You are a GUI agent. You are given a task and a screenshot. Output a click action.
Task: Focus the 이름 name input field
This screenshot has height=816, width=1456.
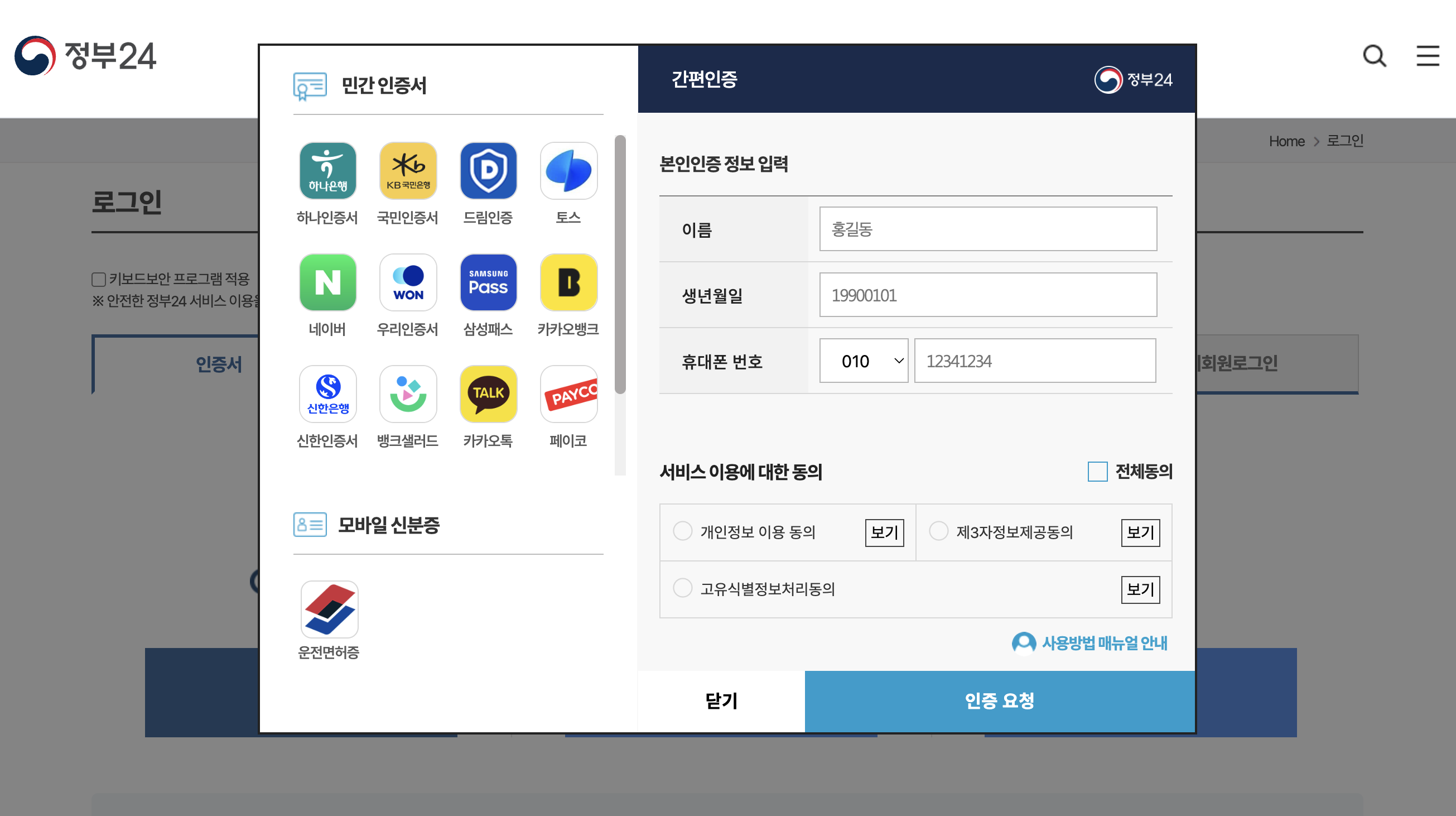(988, 229)
